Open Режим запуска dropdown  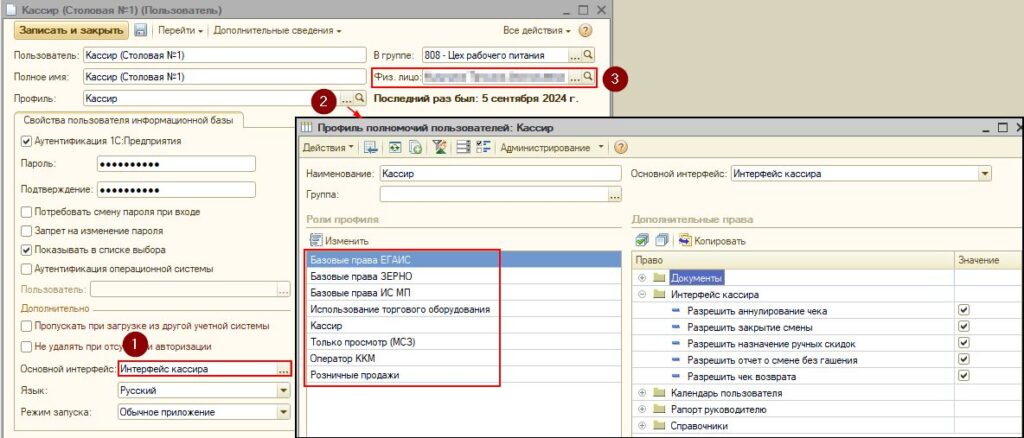click(283, 413)
